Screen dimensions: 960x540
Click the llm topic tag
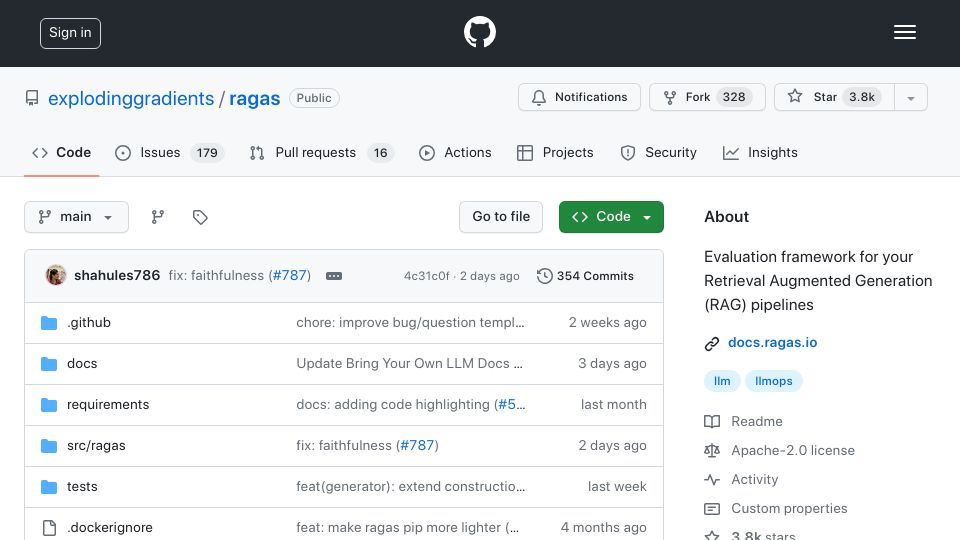(x=722, y=381)
